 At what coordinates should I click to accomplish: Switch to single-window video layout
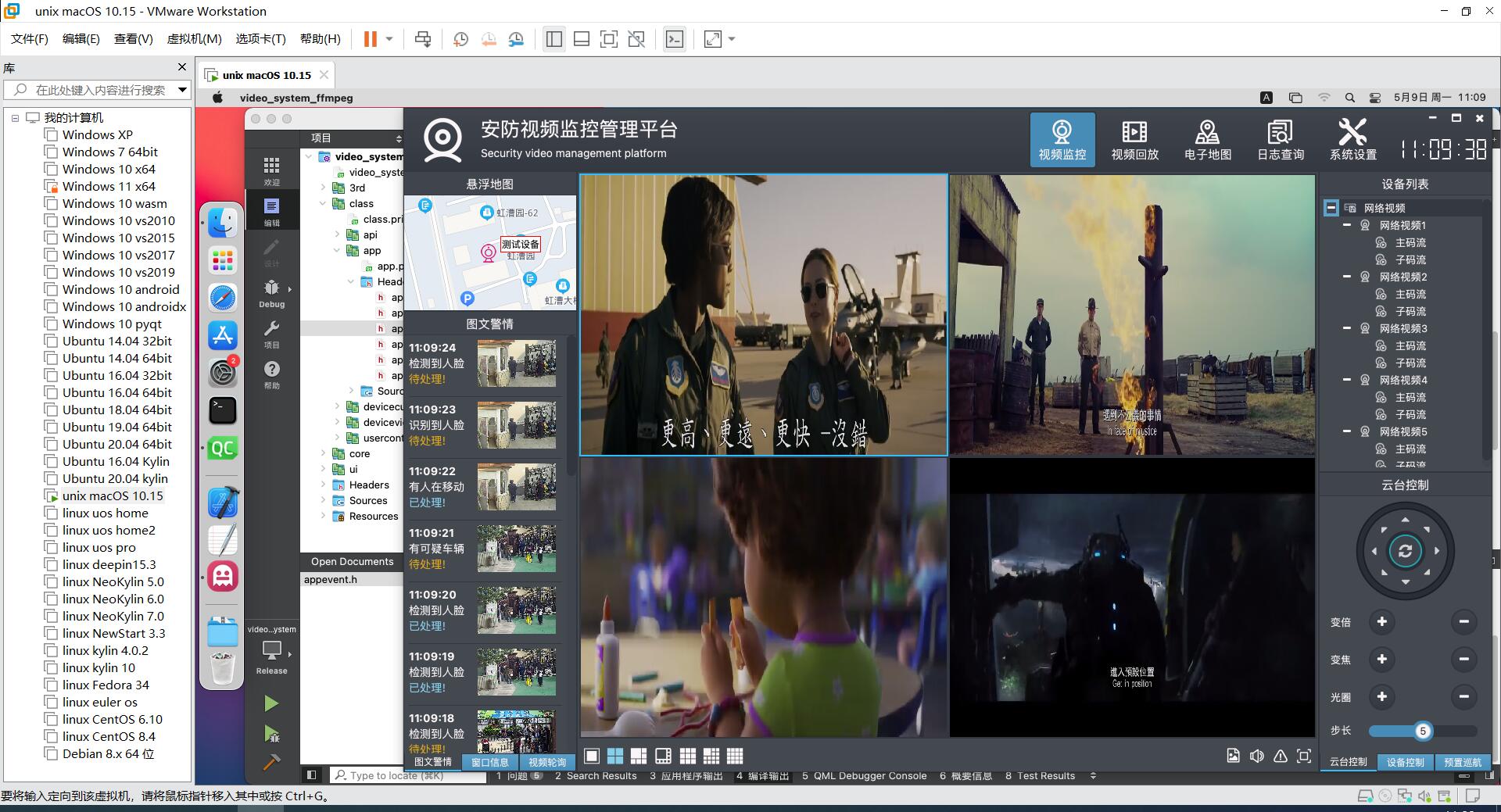592,756
